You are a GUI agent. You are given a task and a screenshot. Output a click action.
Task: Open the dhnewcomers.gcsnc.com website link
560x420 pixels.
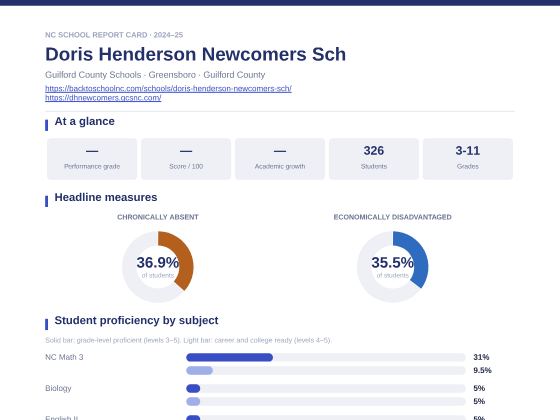point(103,98)
